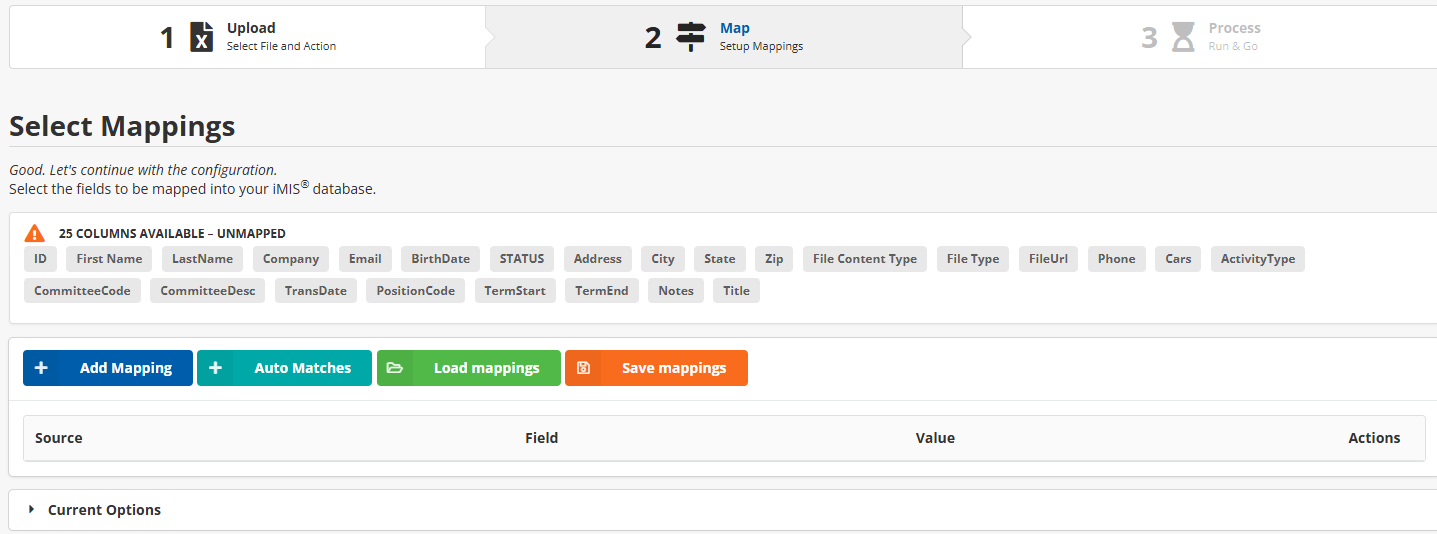Click the Excel file upload step icon
This screenshot has height=534, width=1437.
[x=202, y=37]
